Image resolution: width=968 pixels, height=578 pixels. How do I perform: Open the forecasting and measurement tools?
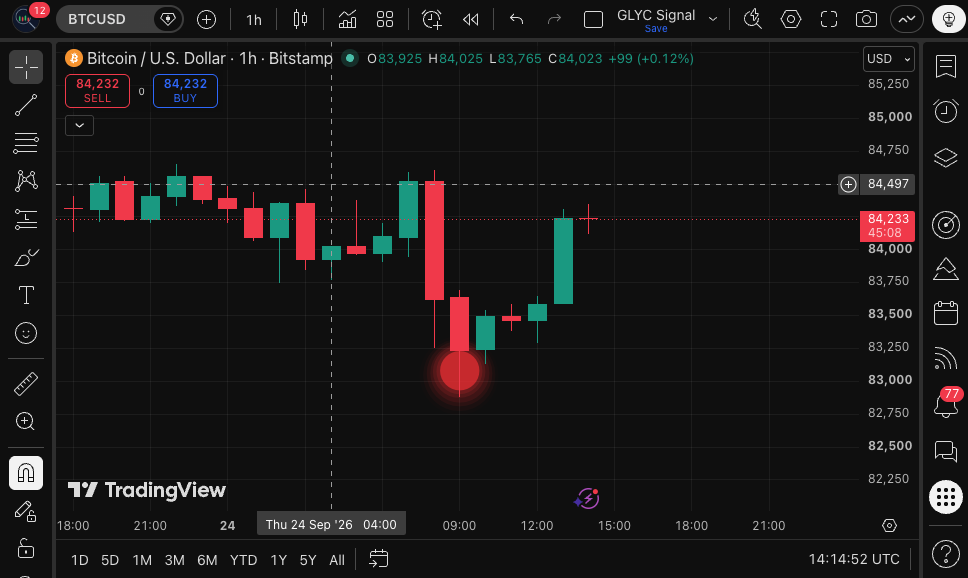click(x=26, y=219)
